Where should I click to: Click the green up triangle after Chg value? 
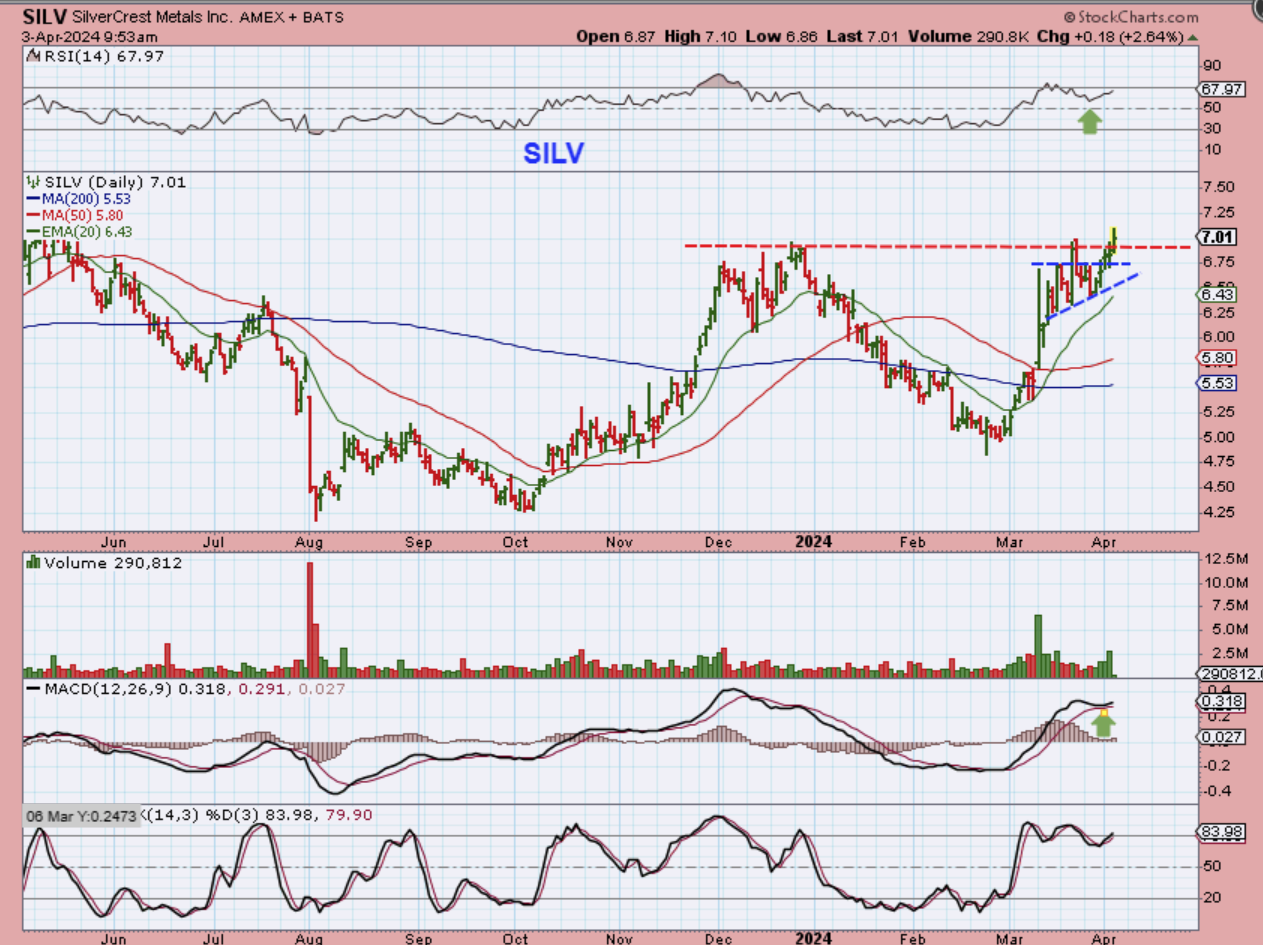click(1191, 36)
